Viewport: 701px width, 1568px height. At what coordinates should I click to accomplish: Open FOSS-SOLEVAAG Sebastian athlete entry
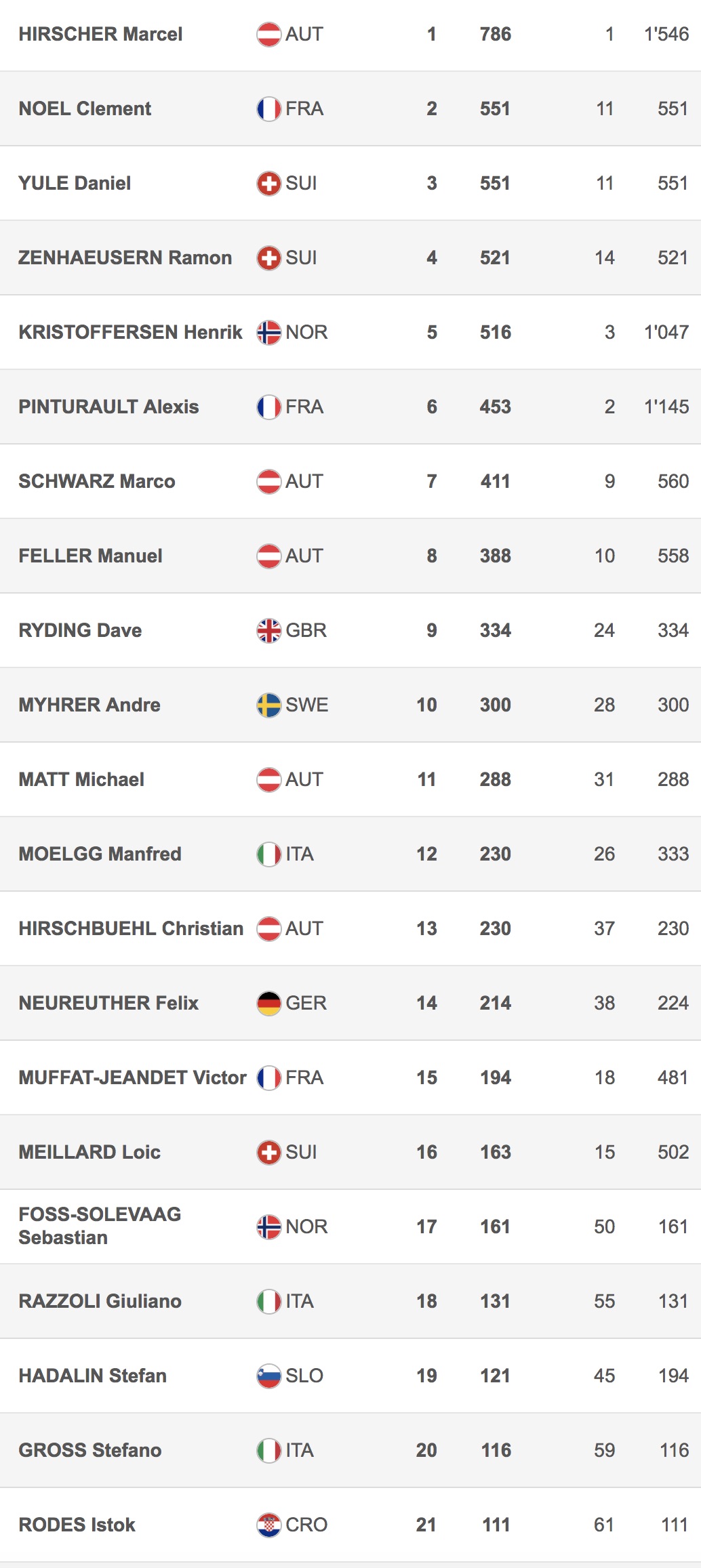(100, 1226)
